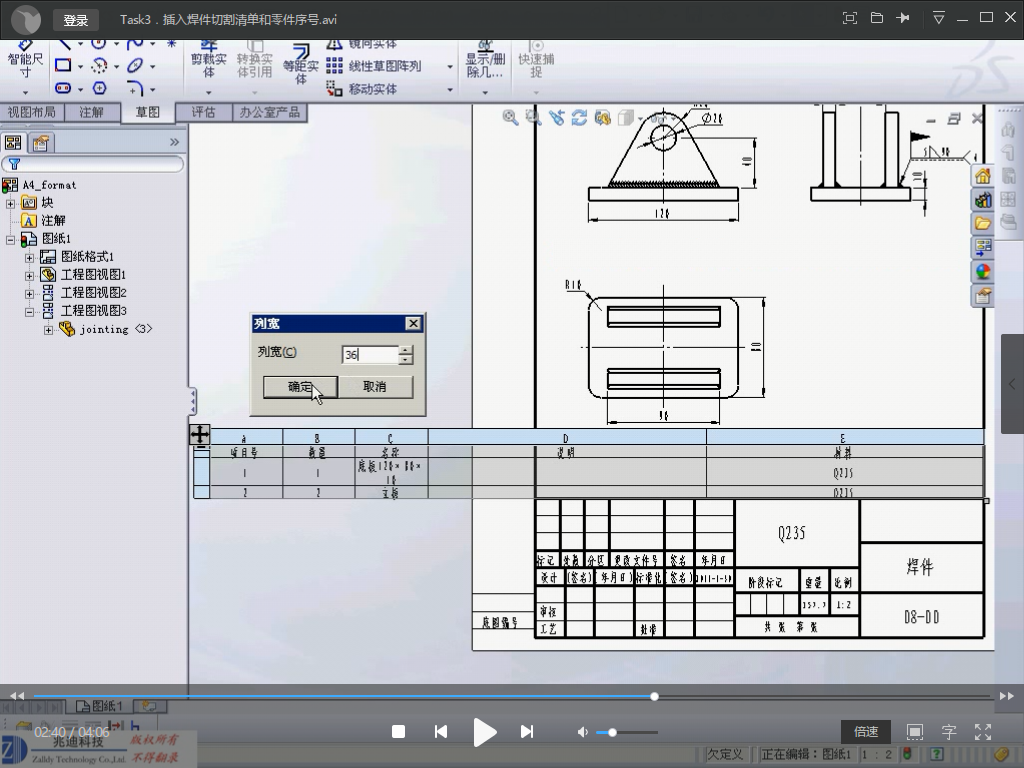Collapse the 工程图视图3 tree node
The image size is (1024, 768).
click(x=29, y=312)
